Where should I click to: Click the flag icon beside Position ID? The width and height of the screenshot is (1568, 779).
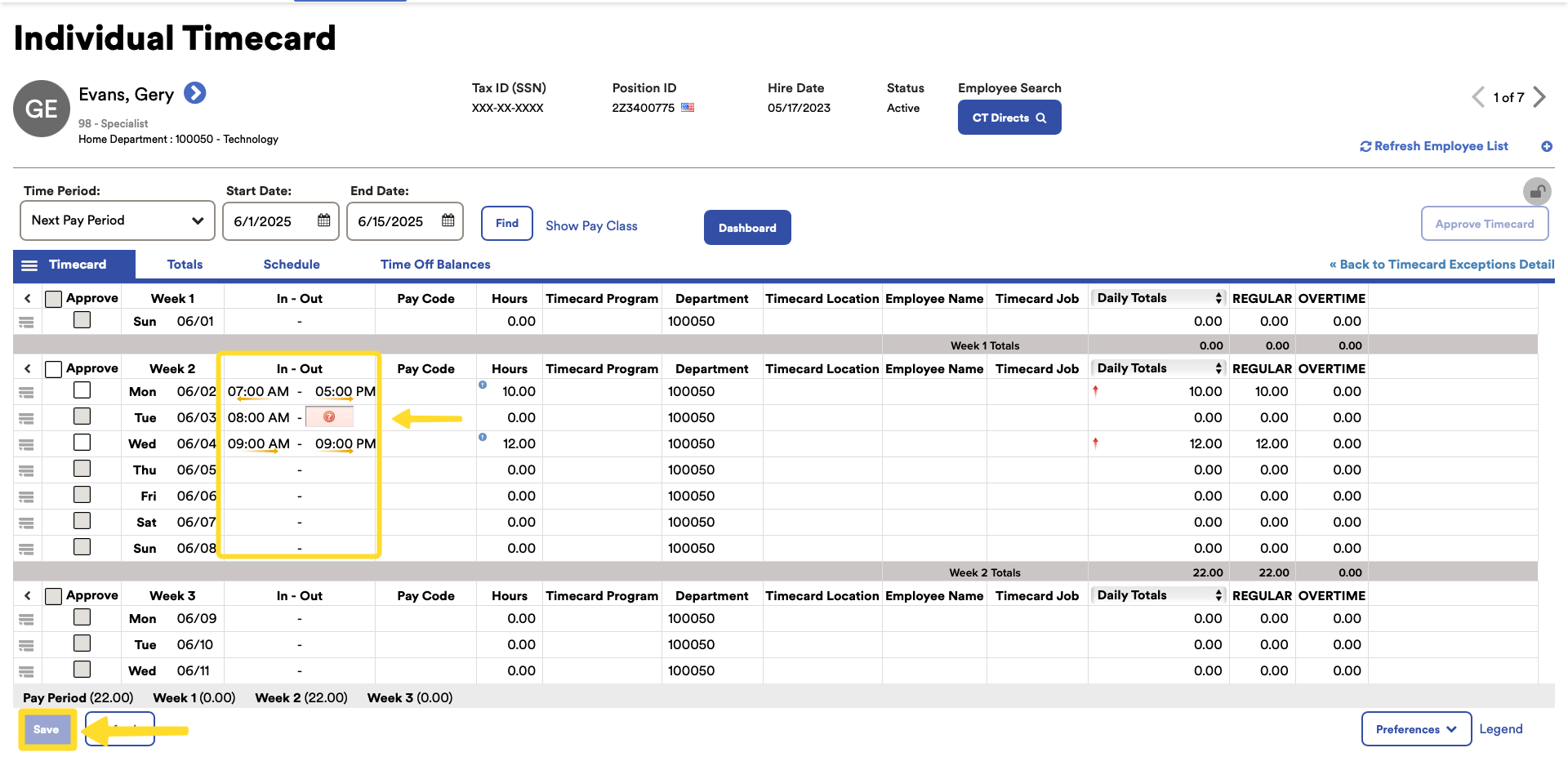[x=688, y=107]
